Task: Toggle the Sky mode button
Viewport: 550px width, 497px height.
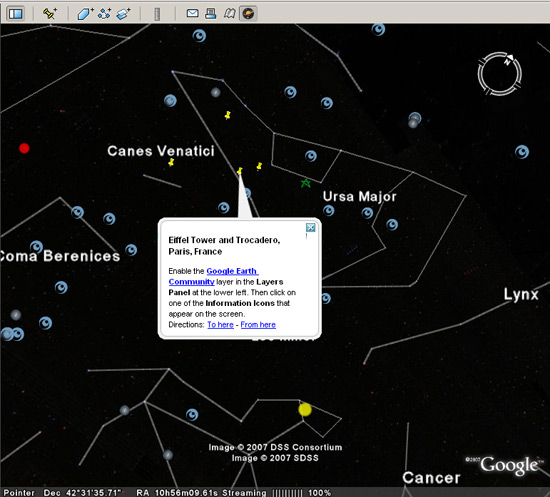Action: coord(248,14)
